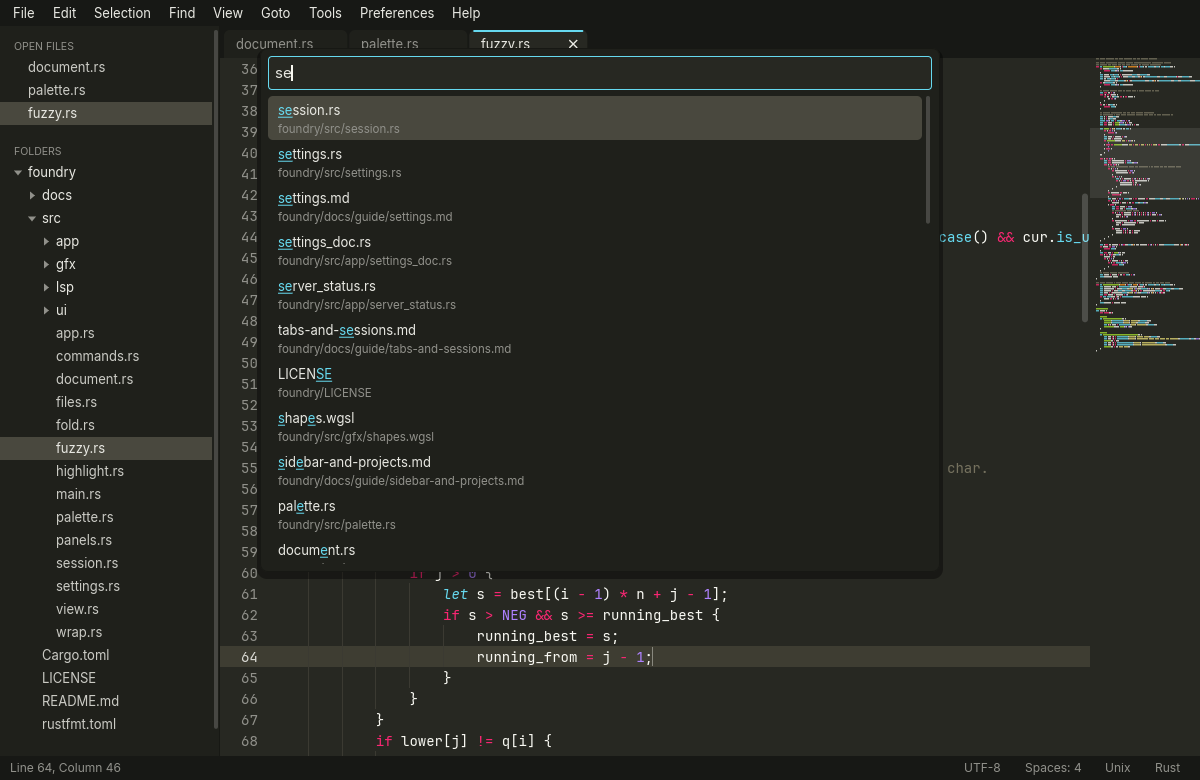This screenshot has height=780, width=1200.
Task: Choose session.rs result in quick panel
Action: tap(595, 118)
